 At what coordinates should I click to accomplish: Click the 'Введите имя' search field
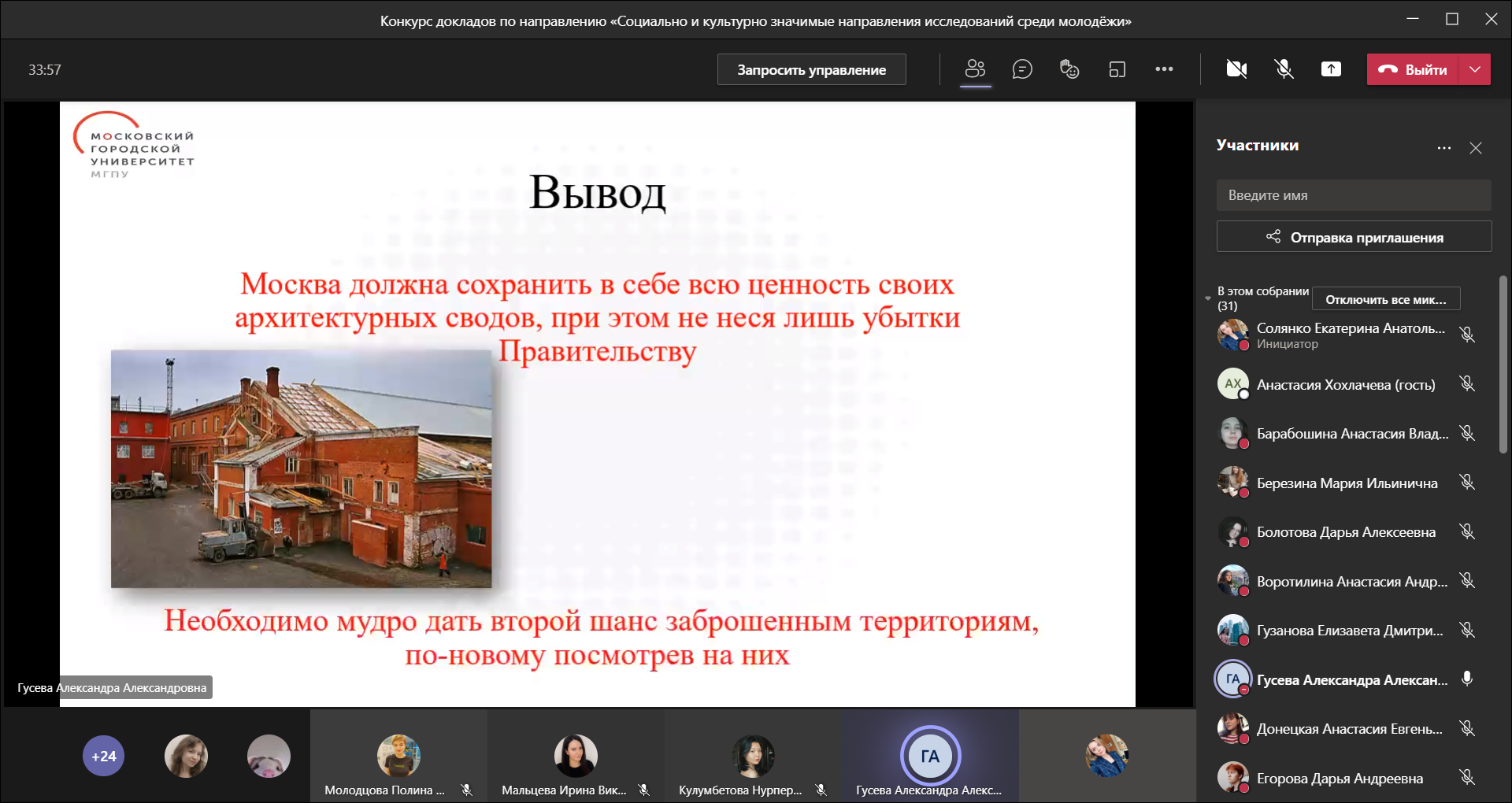[1354, 195]
